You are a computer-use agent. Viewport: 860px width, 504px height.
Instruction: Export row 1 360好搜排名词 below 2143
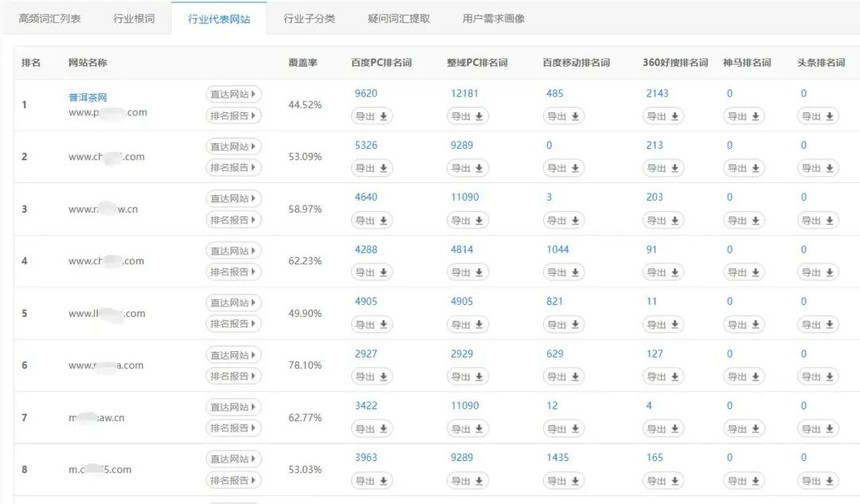point(663,116)
